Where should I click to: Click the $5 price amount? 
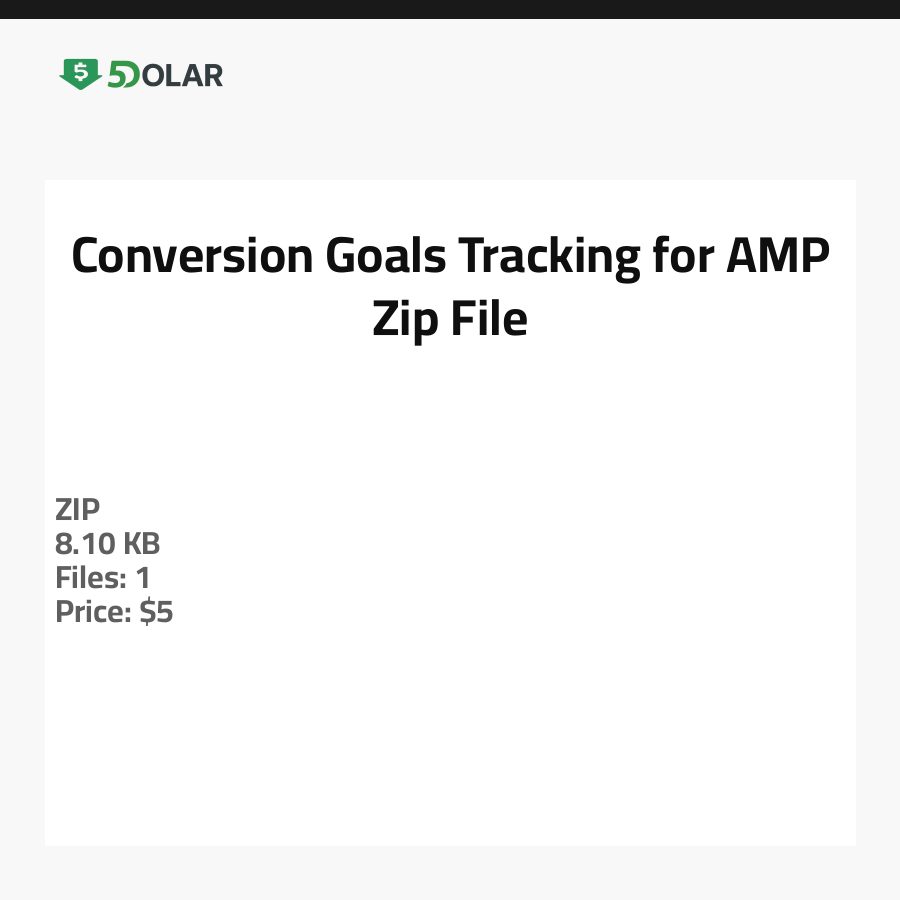(156, 612)
